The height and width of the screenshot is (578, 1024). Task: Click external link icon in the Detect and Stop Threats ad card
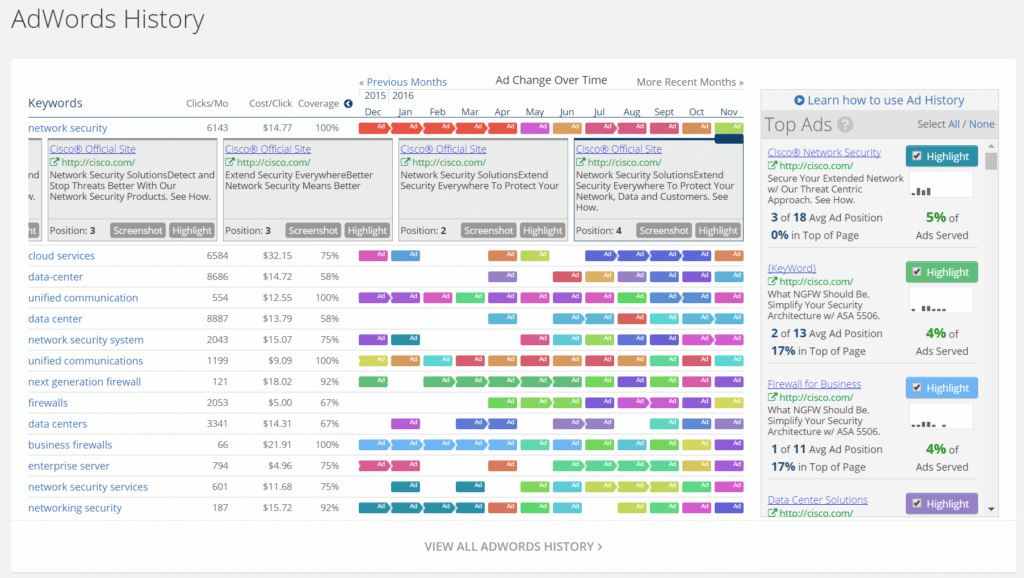[54, 162]
